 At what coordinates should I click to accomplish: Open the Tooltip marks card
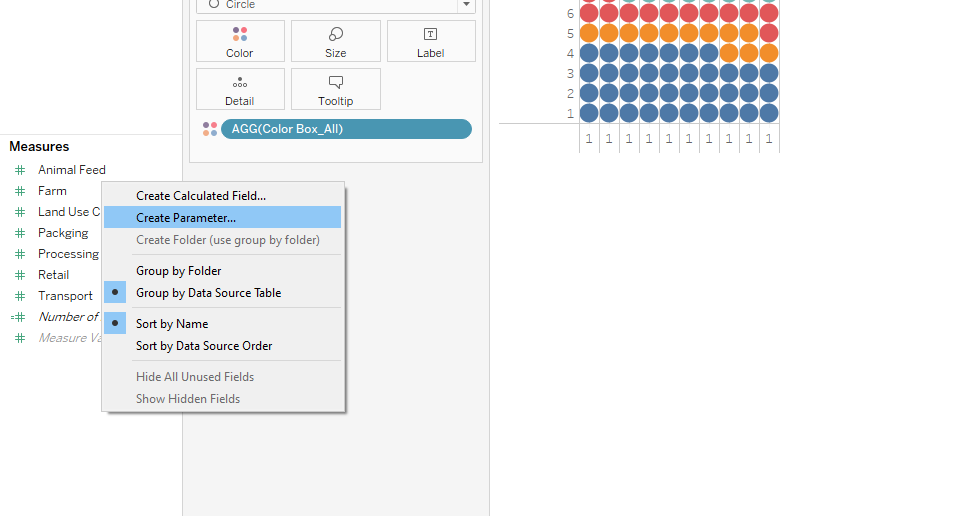[335, 89]
